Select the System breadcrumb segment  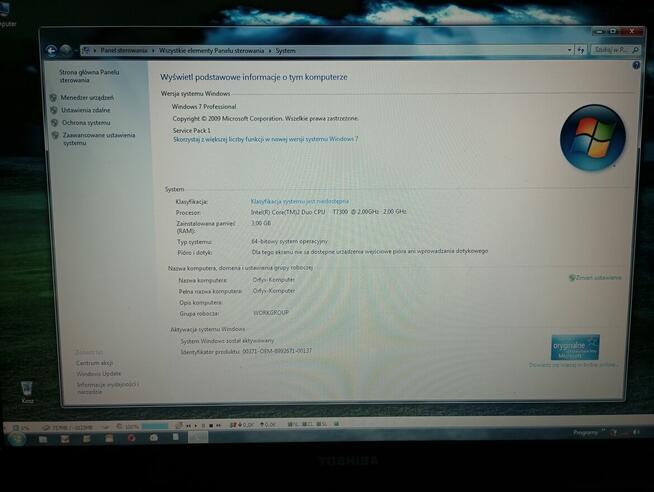tap(286, 51)
